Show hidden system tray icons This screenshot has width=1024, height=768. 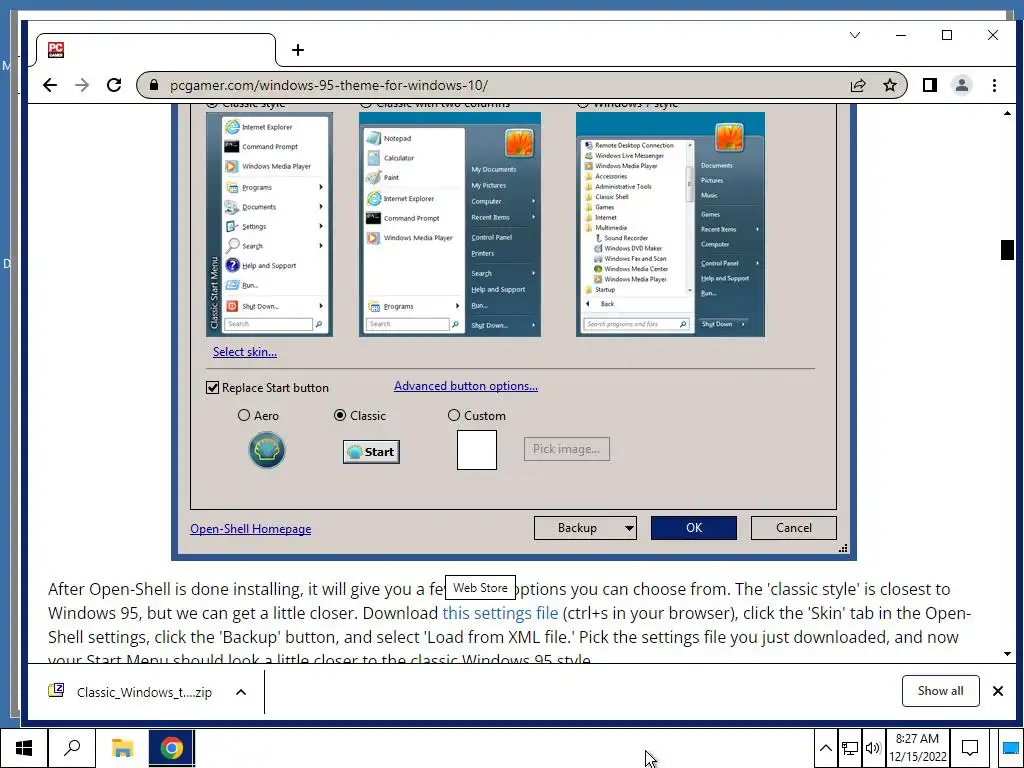(825, 748)
